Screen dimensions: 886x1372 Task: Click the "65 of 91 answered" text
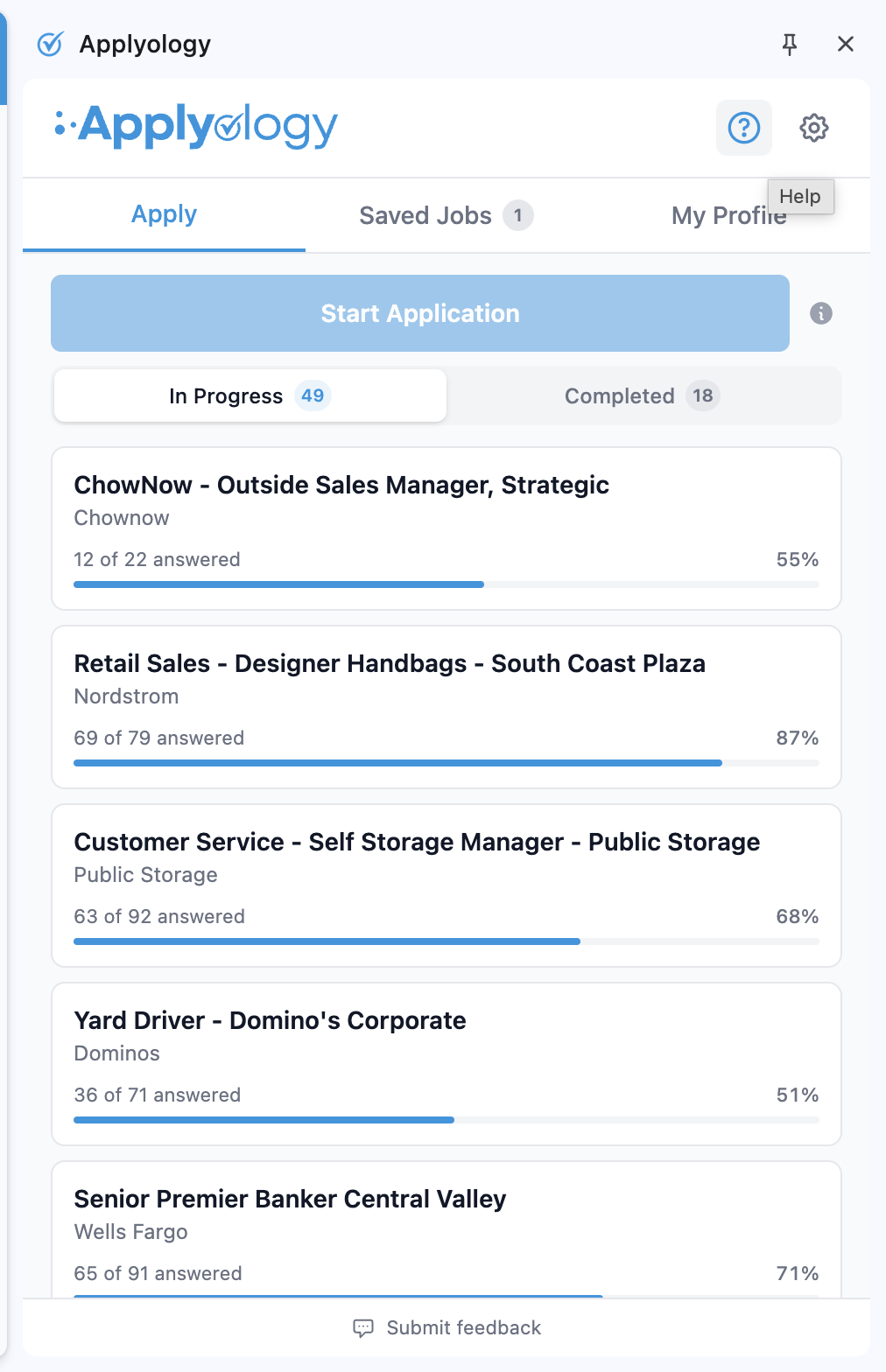point(158,1273)
